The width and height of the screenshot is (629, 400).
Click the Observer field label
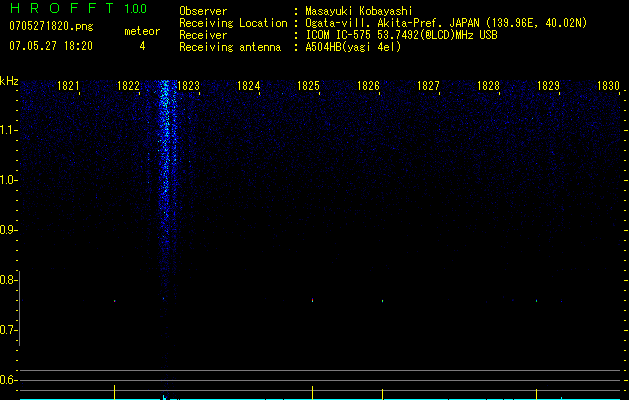[x=203, y=11]
